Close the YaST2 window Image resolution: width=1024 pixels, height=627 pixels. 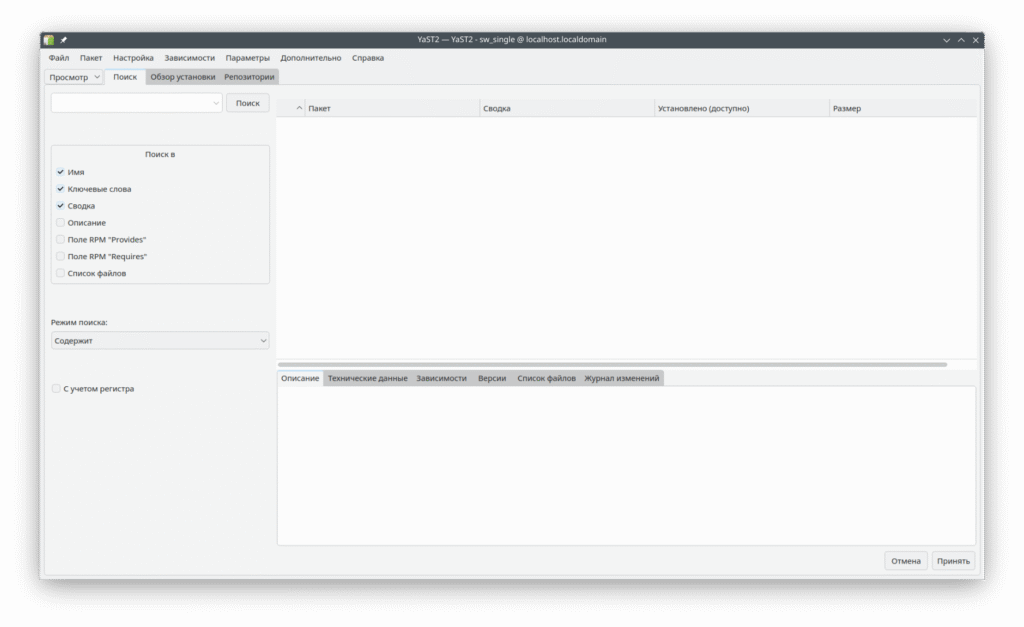point(976,40)
